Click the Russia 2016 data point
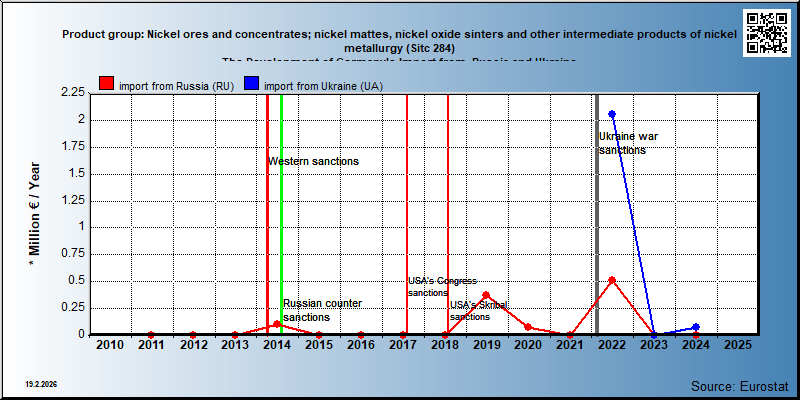 click(361, 335)
